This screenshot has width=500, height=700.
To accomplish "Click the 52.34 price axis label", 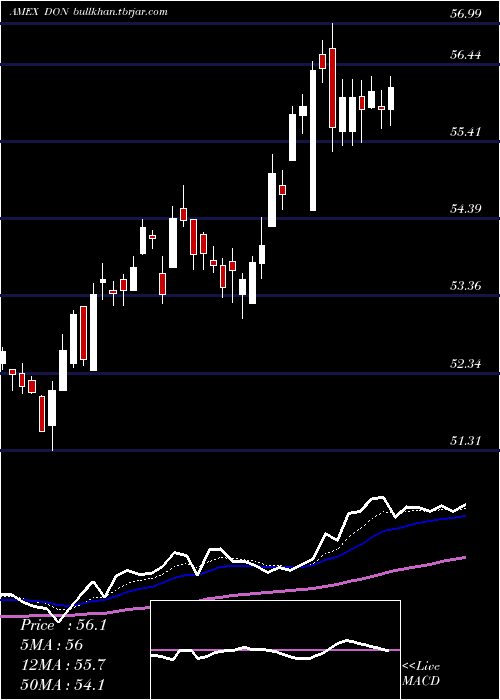I will [x=465, y=364].
